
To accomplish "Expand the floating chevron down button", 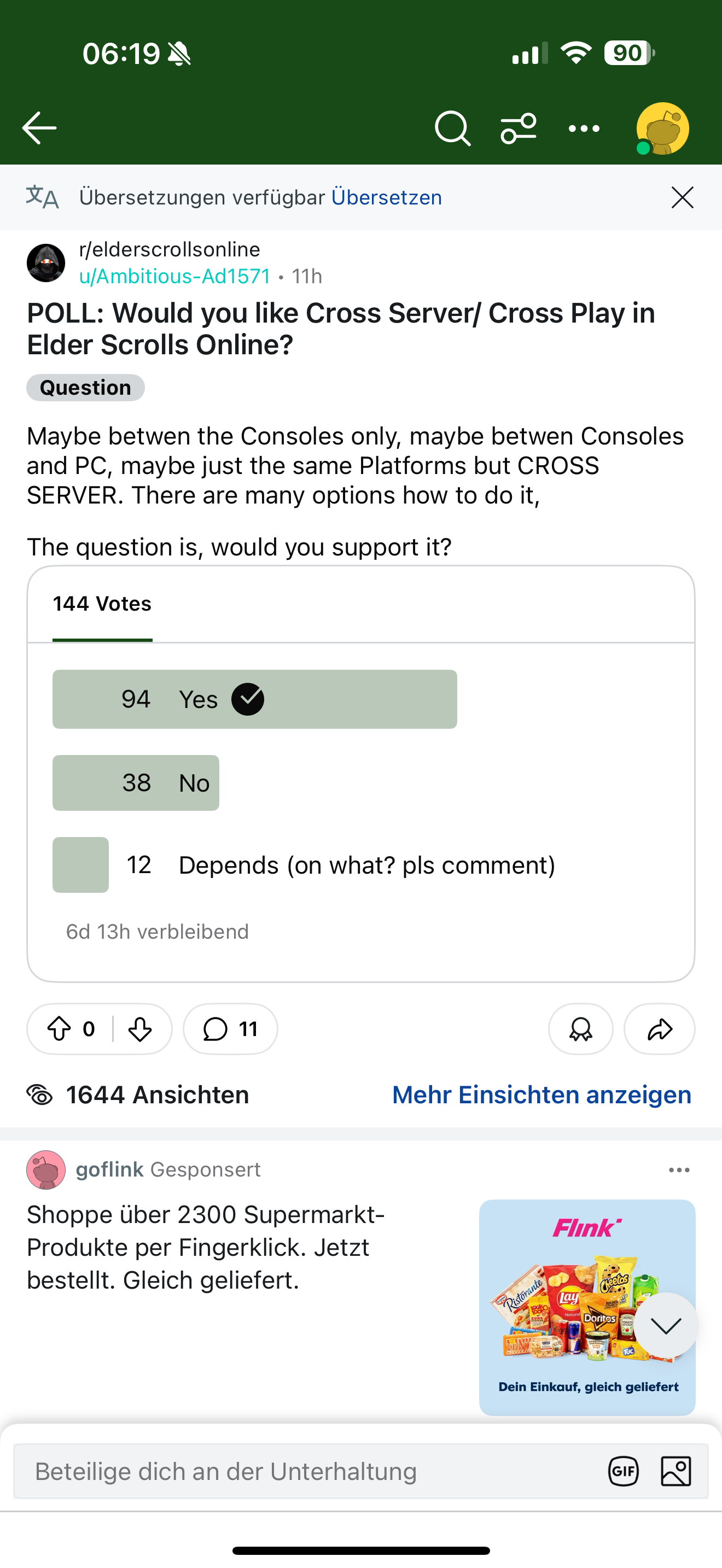I will pyautogui.click(x=666, y=1325).
